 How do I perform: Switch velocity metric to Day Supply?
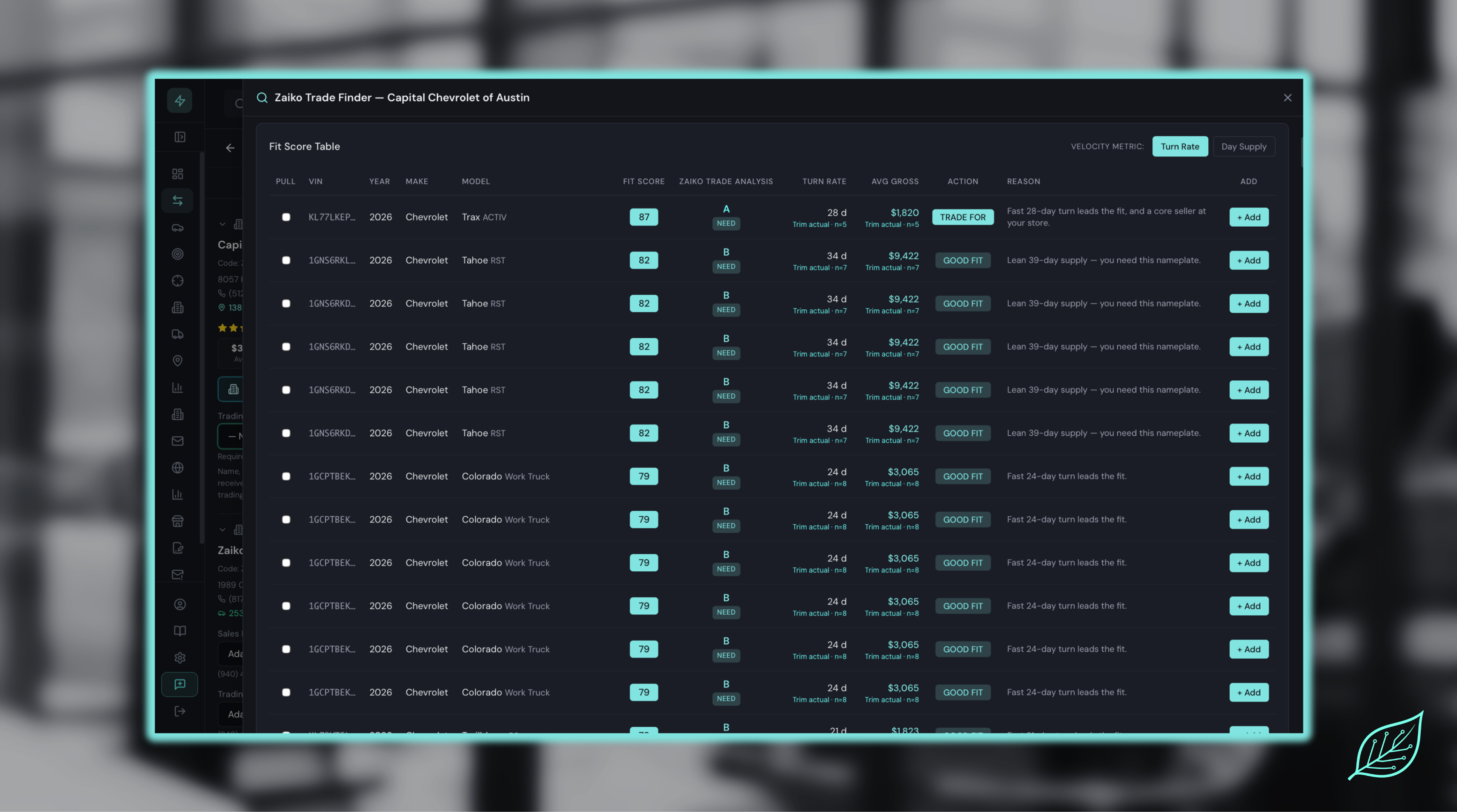1244,147
